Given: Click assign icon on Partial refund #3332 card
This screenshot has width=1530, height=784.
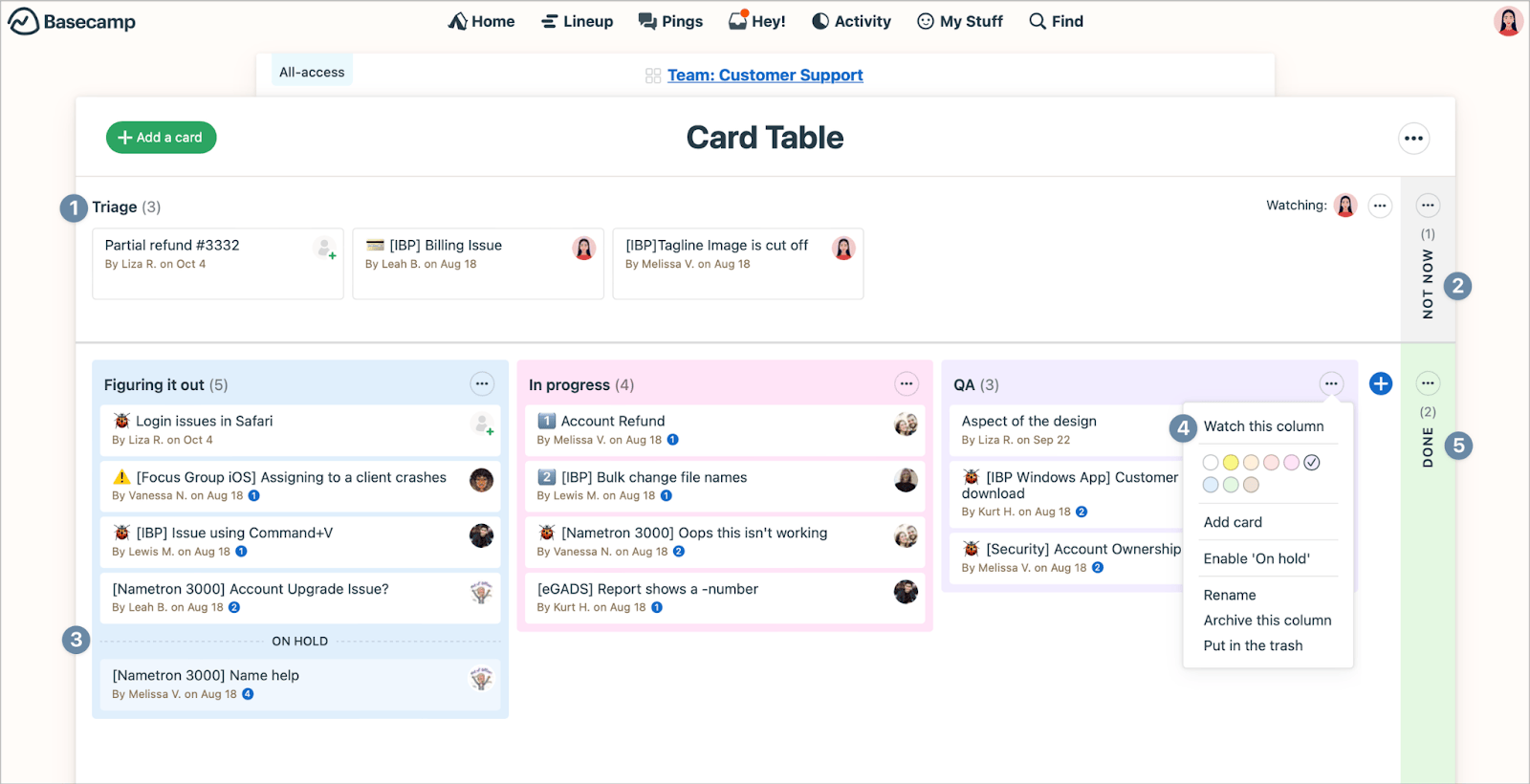Looking at the screenshot, I should point(325,249).
